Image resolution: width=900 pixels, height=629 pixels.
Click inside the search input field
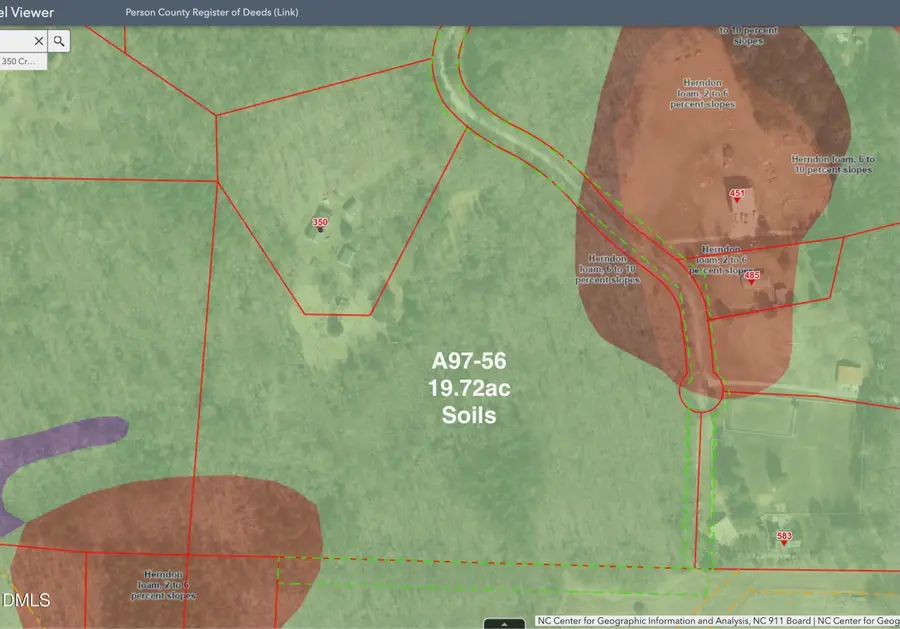15,41
